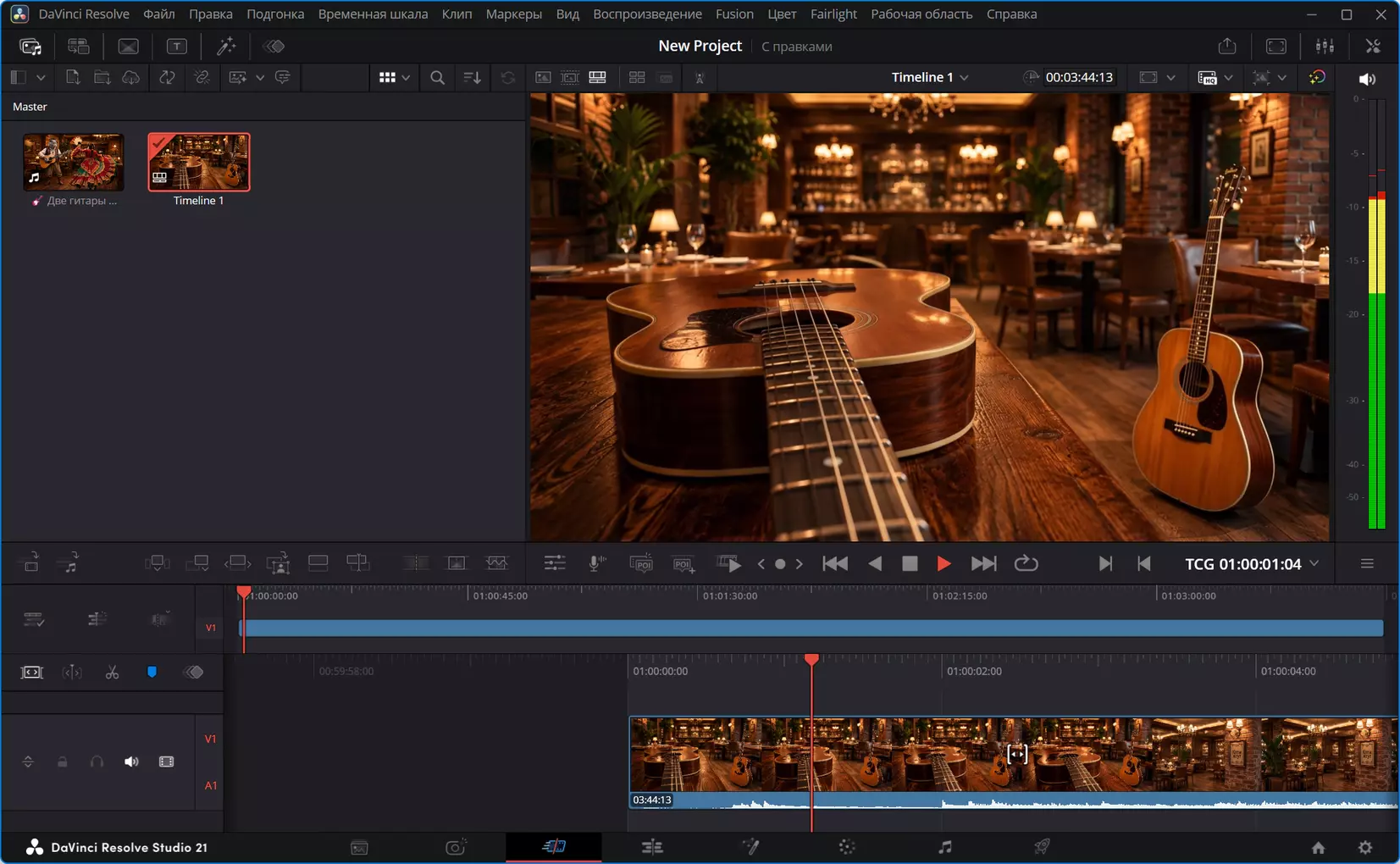Switch to the Fairlight music note page
1400x864 pixels.
click(945, 846)
